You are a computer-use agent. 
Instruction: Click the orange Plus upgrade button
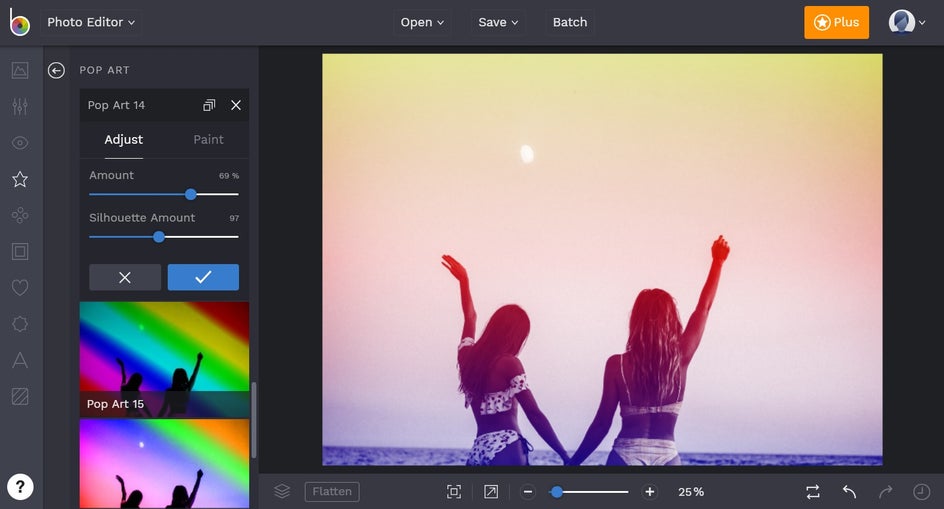point(836,22)
